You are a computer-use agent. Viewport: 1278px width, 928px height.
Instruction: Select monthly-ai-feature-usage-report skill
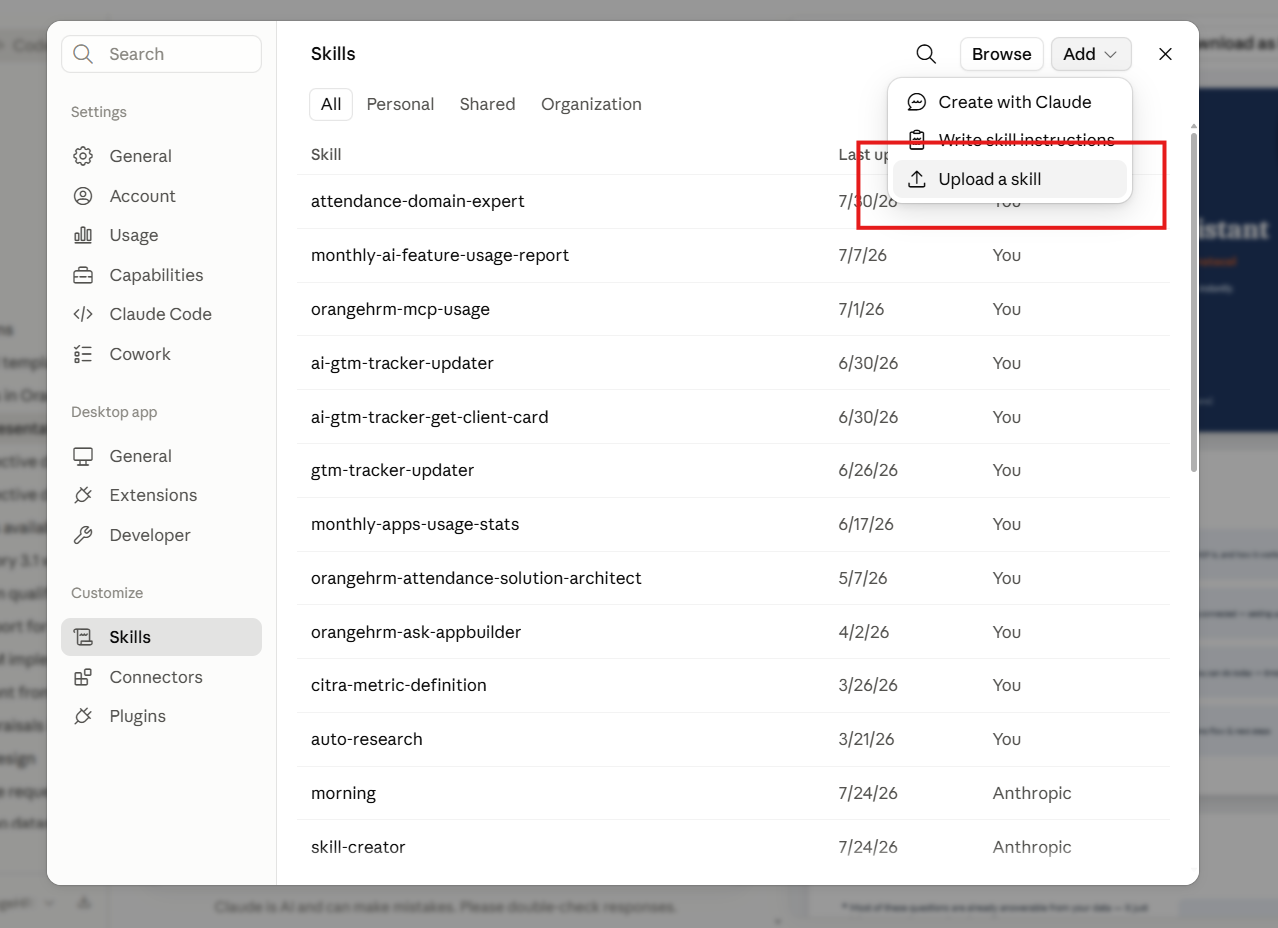tap(733, 255)
